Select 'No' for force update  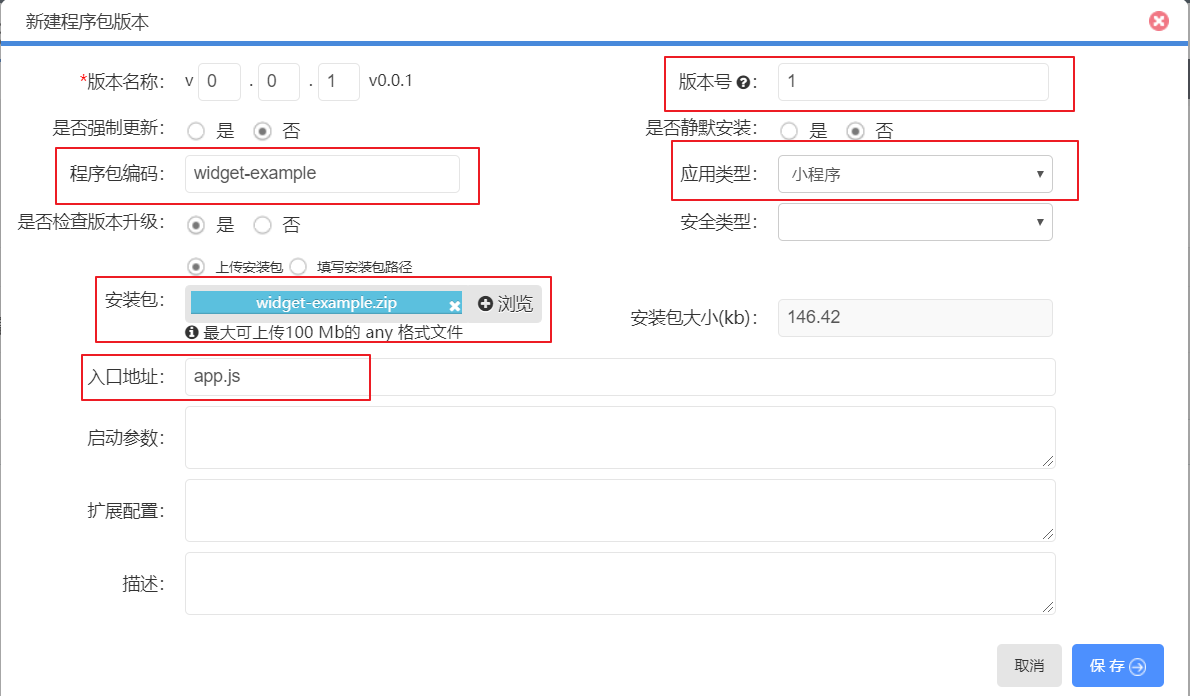tap(262, 131)
